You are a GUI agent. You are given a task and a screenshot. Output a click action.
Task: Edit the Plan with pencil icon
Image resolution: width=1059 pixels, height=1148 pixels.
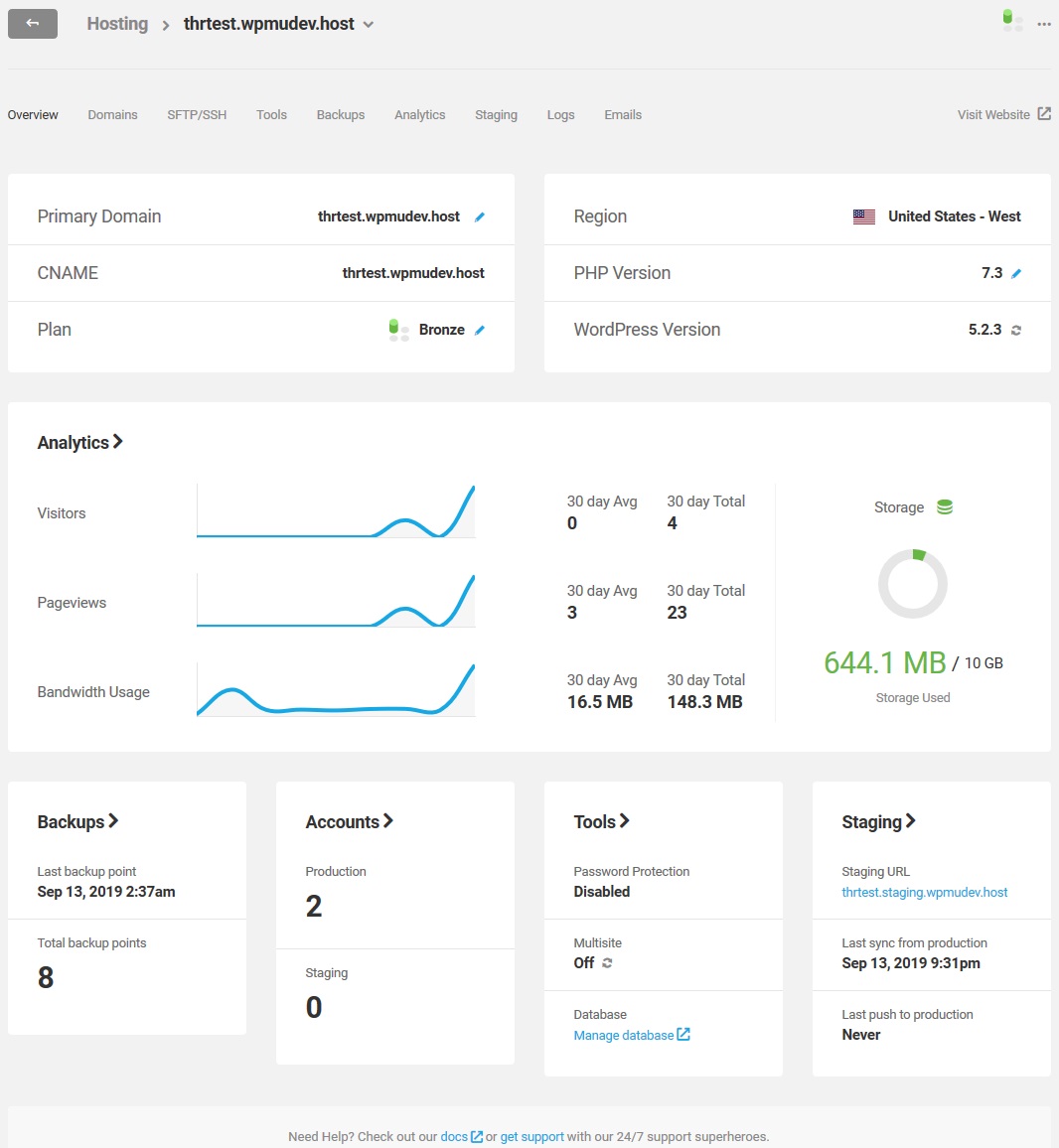480,330
